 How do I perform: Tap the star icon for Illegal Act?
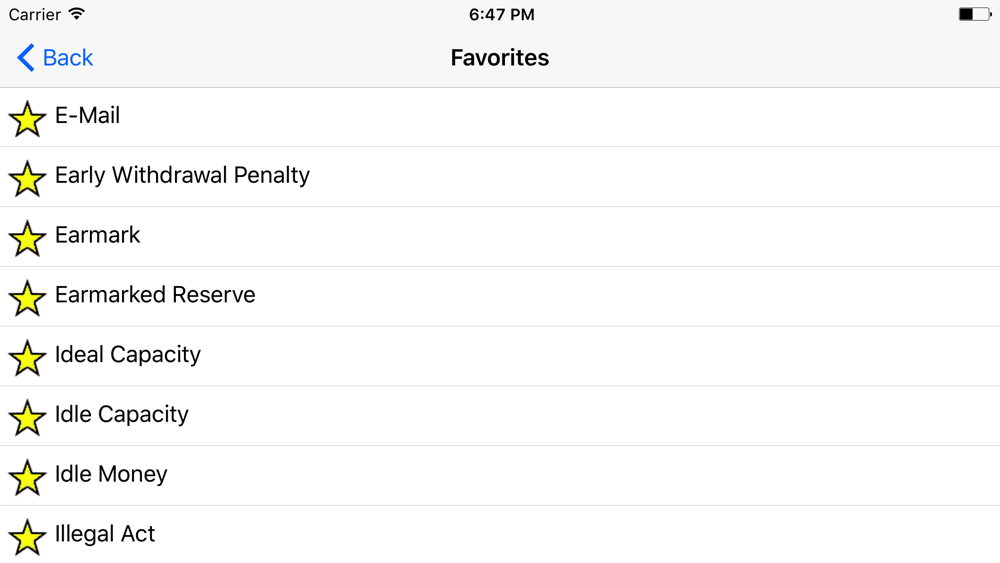(27, 537)
